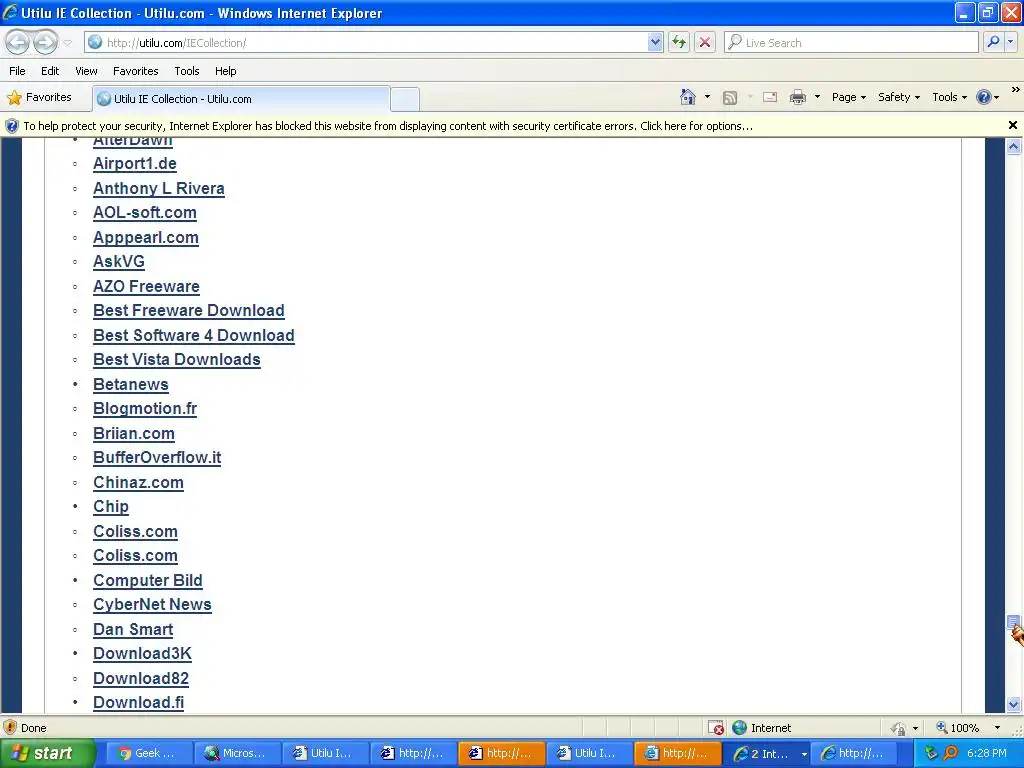Viewport: 1024px width, 768px height.
Task: Open the Anthony L Rivera link
Action: tap(159, 188)
